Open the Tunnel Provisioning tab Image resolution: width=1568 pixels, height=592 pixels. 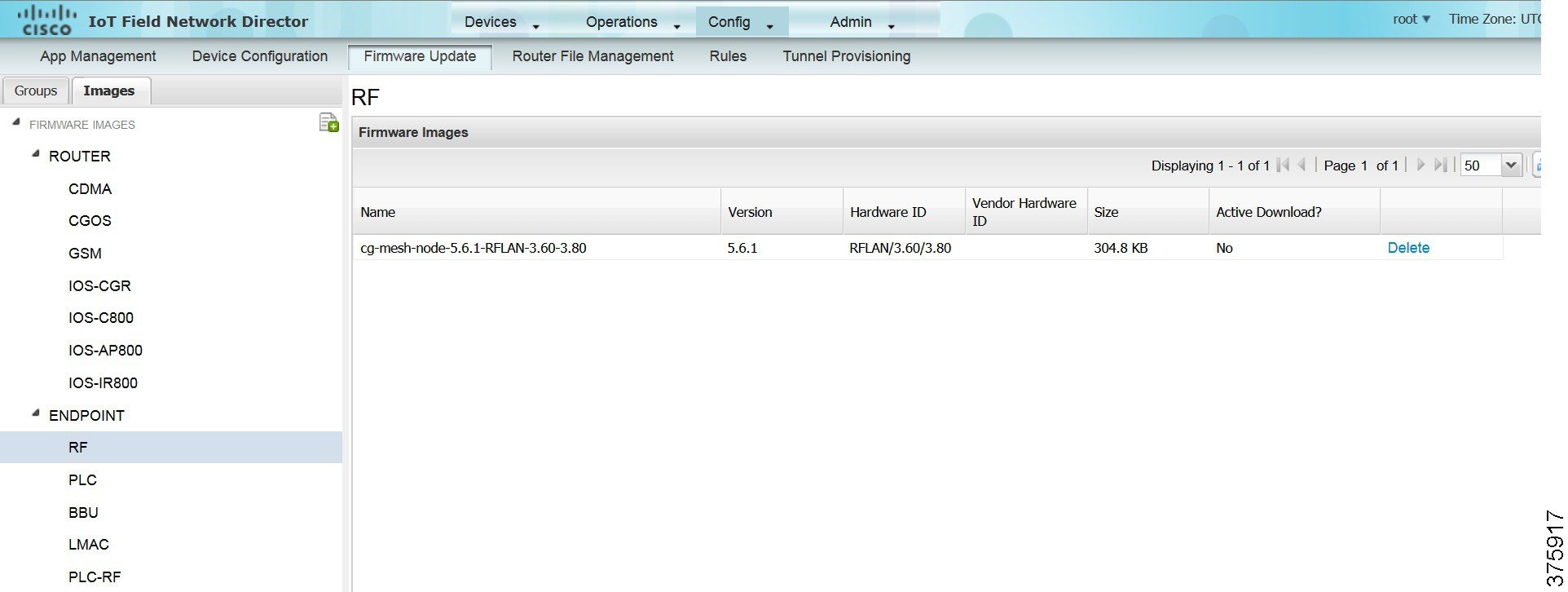(x=847, y=56)
